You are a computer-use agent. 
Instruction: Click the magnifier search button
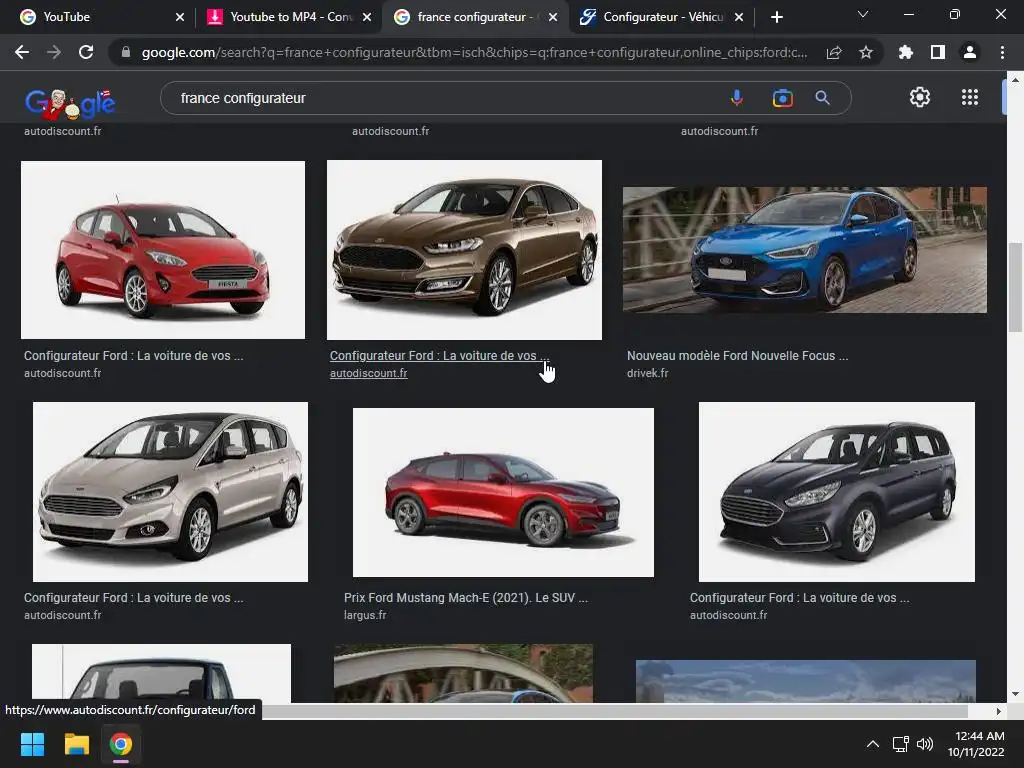[822, 98]
